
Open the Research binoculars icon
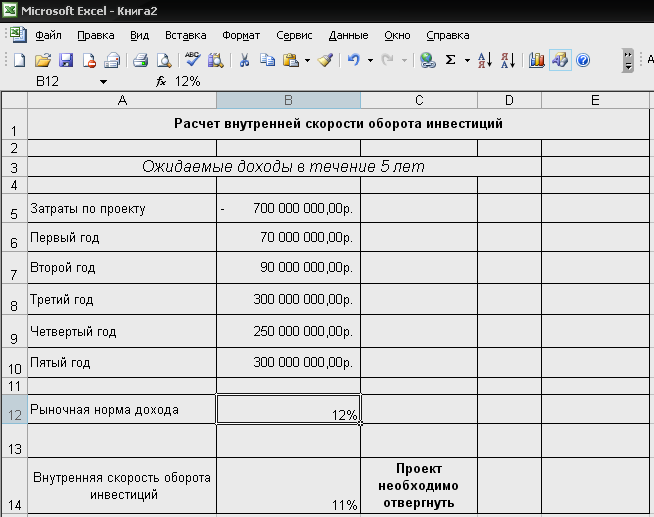[x=216, y=60]
